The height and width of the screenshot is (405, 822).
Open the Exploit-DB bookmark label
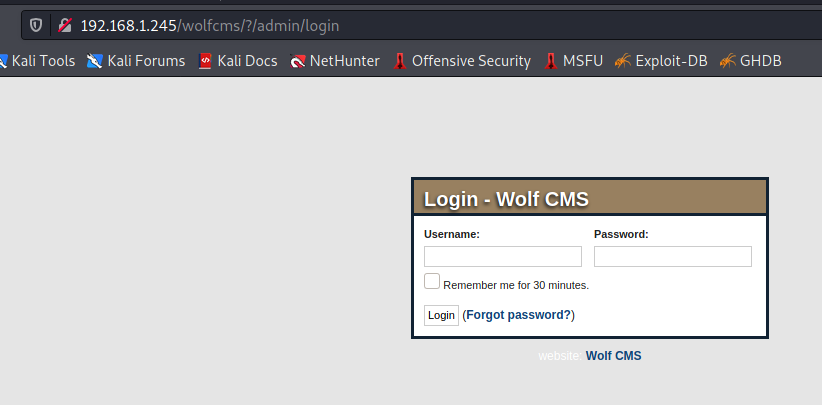click(x=671, y=61)
